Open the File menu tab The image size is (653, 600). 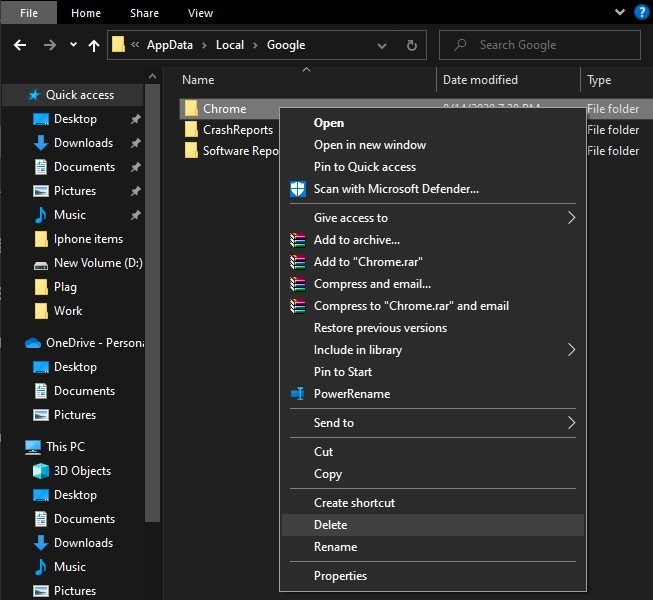point(29,13)
